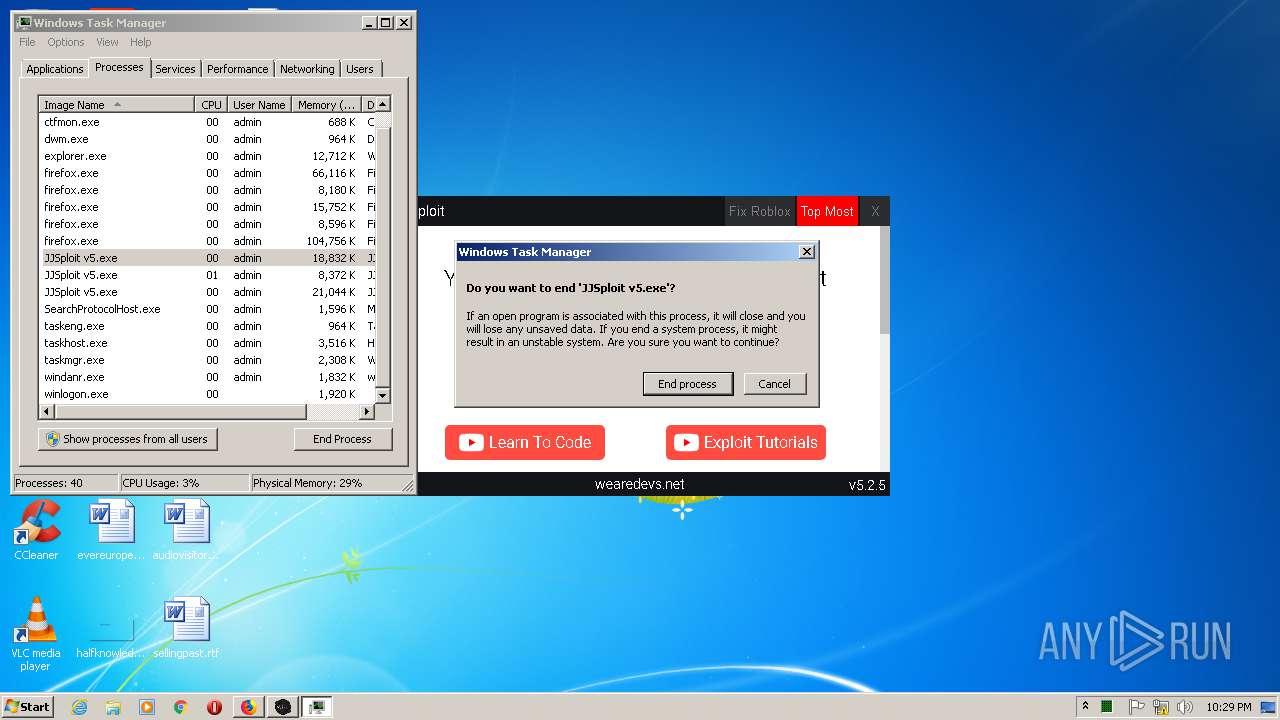
Task: Open the Action Center flag tray icon
Action: point(1136,707)
